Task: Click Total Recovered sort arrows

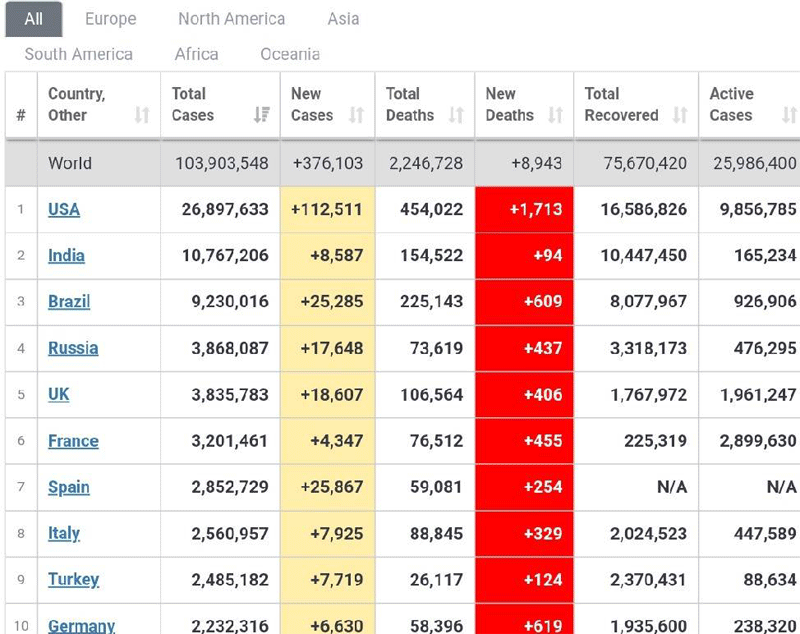Action: point(680,115)
